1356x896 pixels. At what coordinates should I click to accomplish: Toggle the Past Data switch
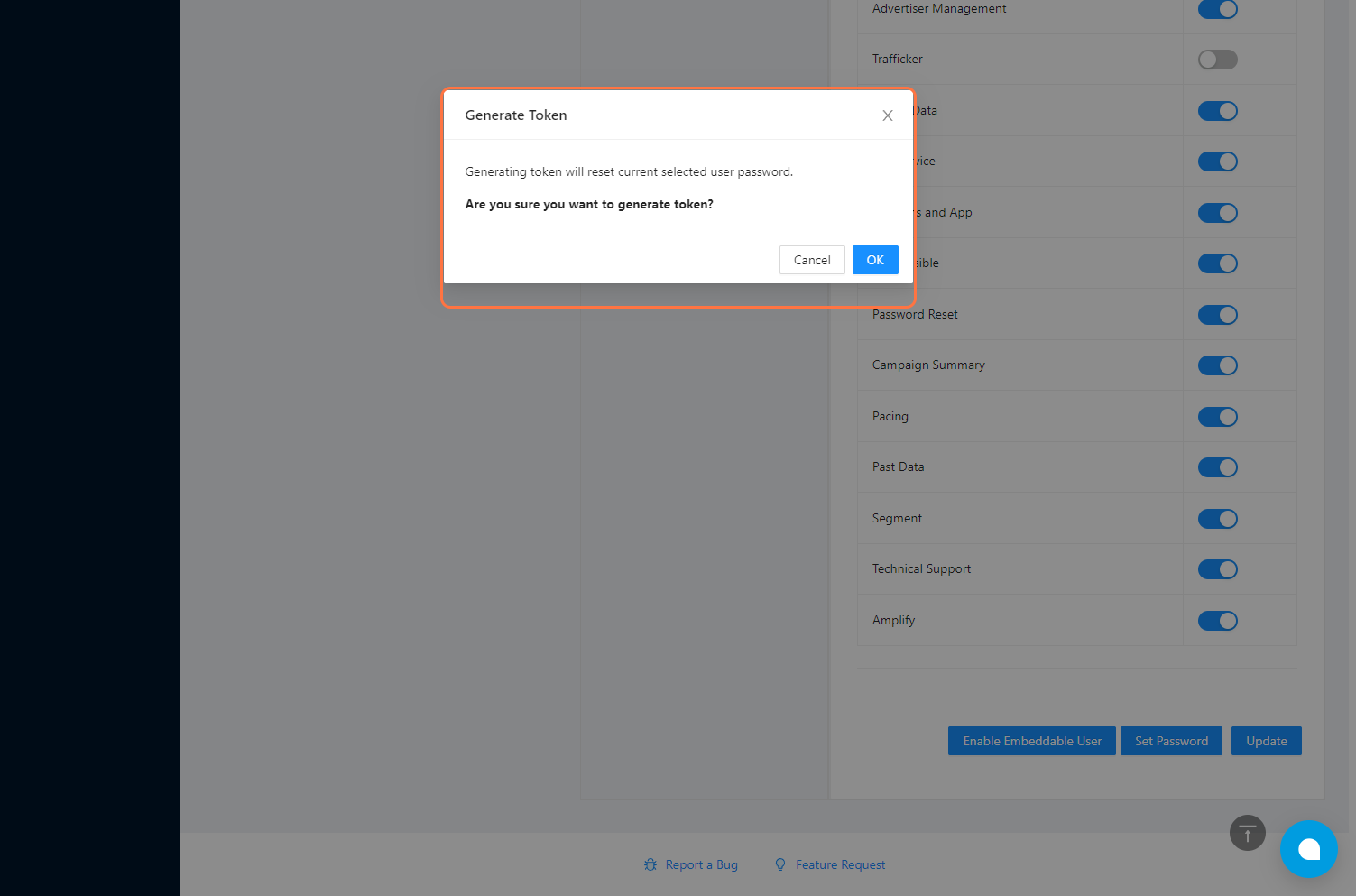click(x=1218, y=467)
